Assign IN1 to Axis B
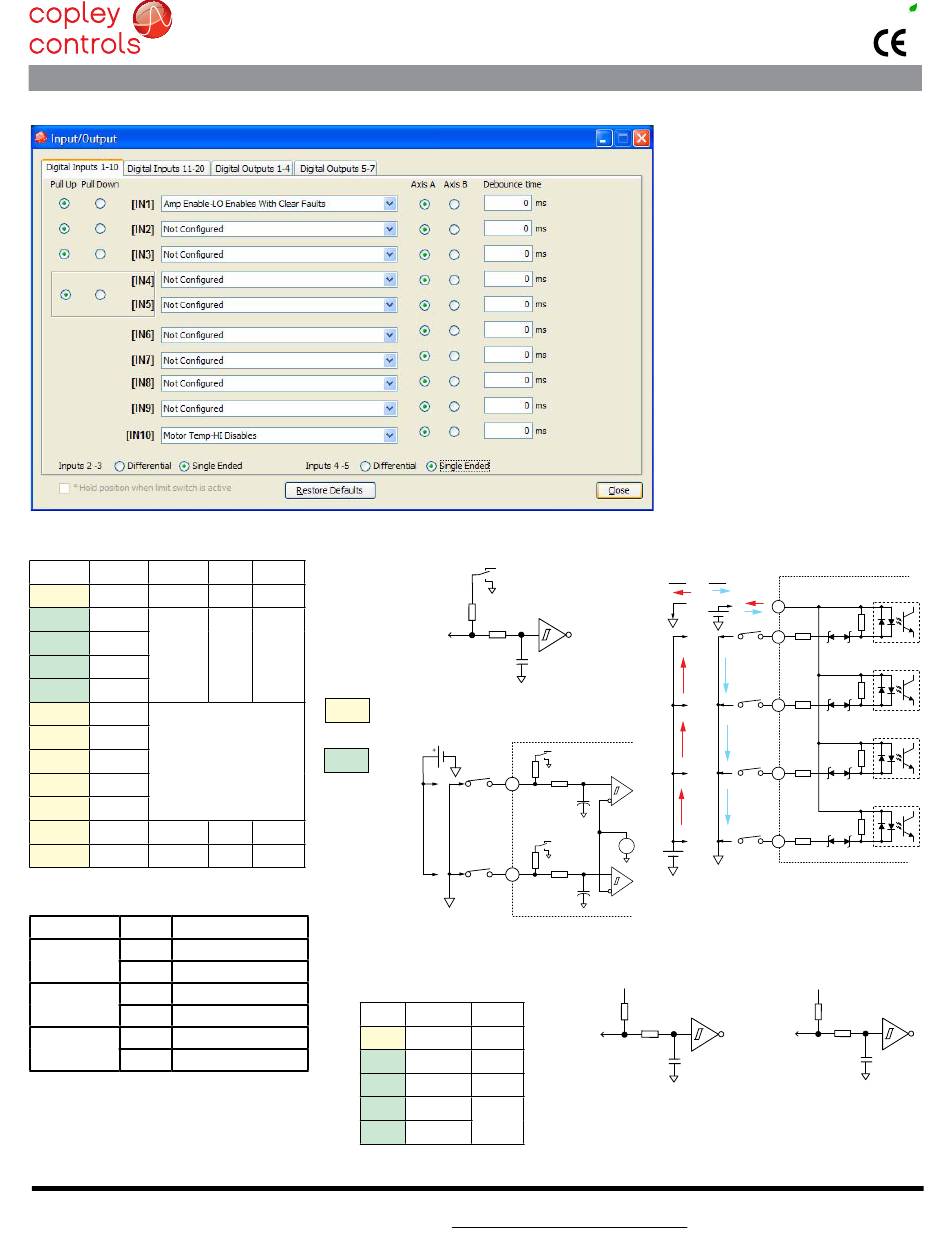 [454, 204]
